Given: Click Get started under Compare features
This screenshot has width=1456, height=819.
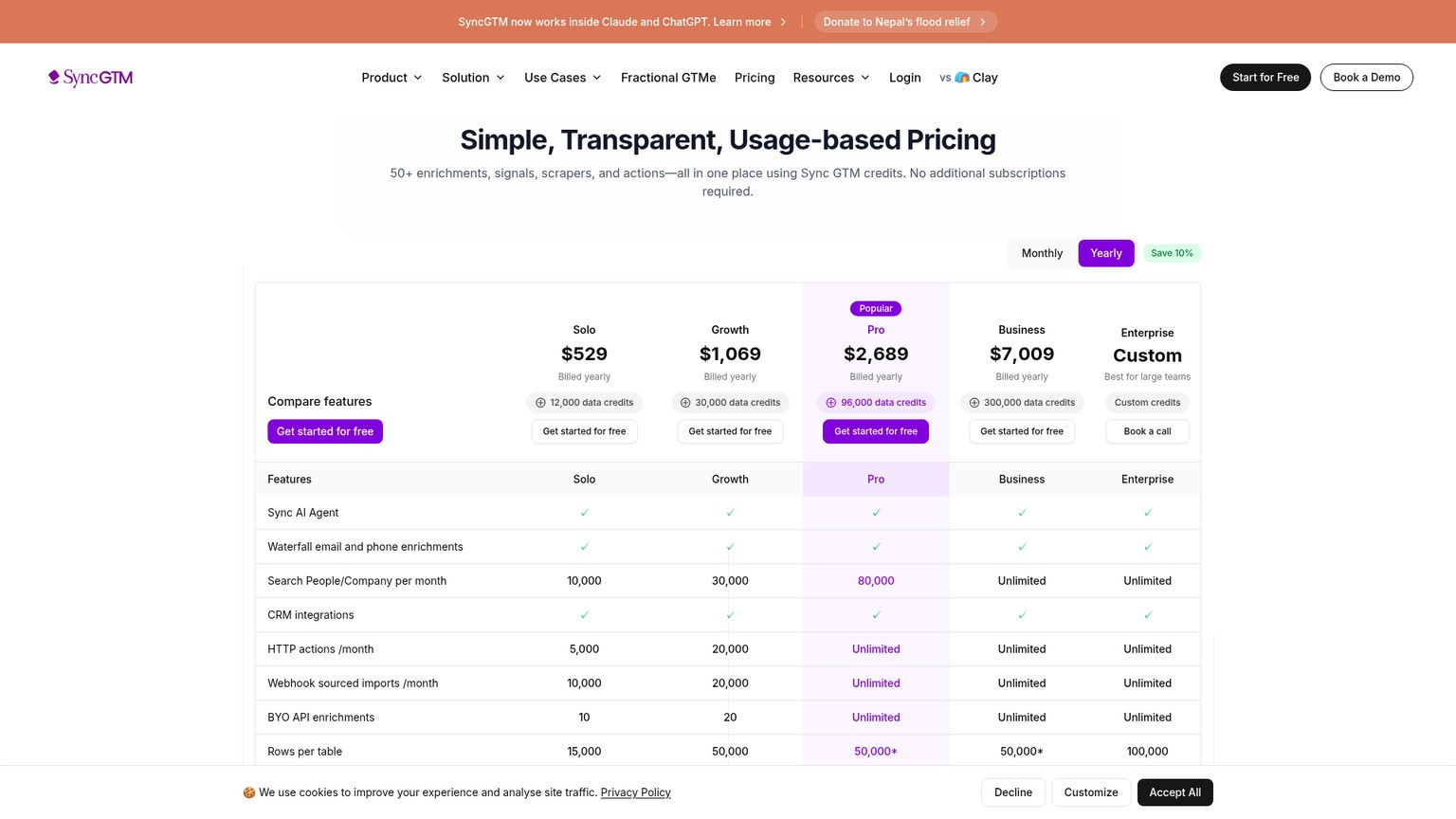Looking at the screenshot, I should click(325, 431).
